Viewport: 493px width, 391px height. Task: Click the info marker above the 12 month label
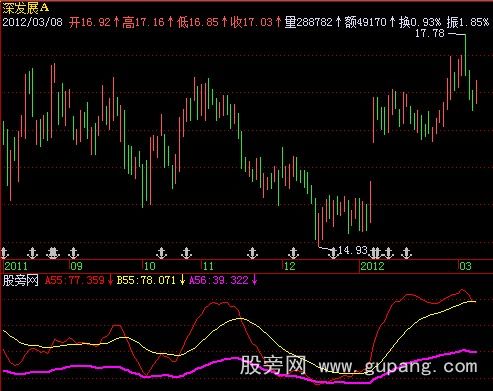pyautogui.click(x=293, y=253)
